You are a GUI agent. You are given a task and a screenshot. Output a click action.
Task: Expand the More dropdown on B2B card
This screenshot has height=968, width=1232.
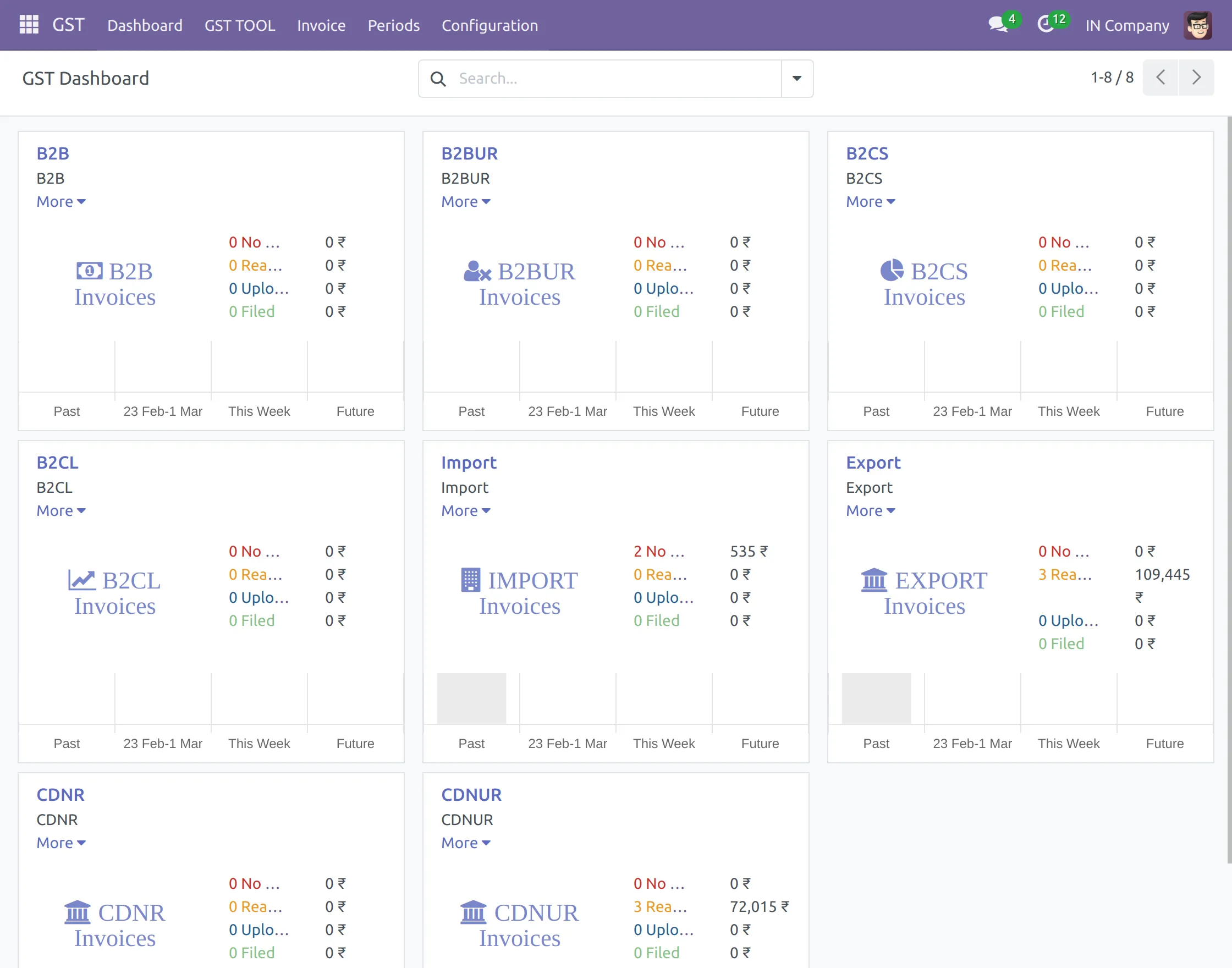pos(61,202)
